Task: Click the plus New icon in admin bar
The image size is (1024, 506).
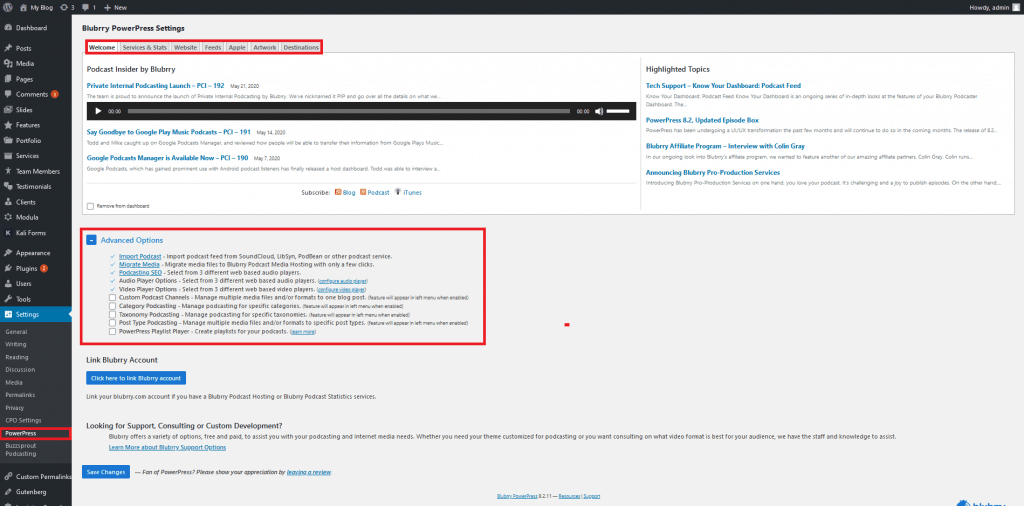Action: tap(107, 8)
